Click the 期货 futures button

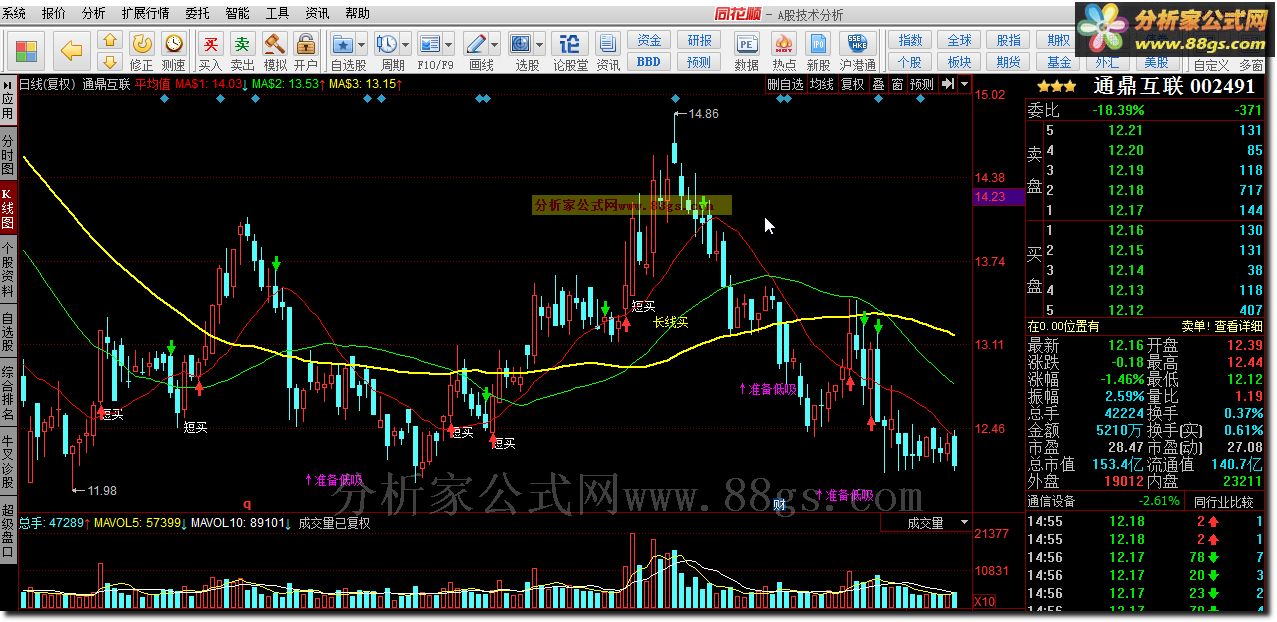pyautogui.click(x=1009, y=61)
